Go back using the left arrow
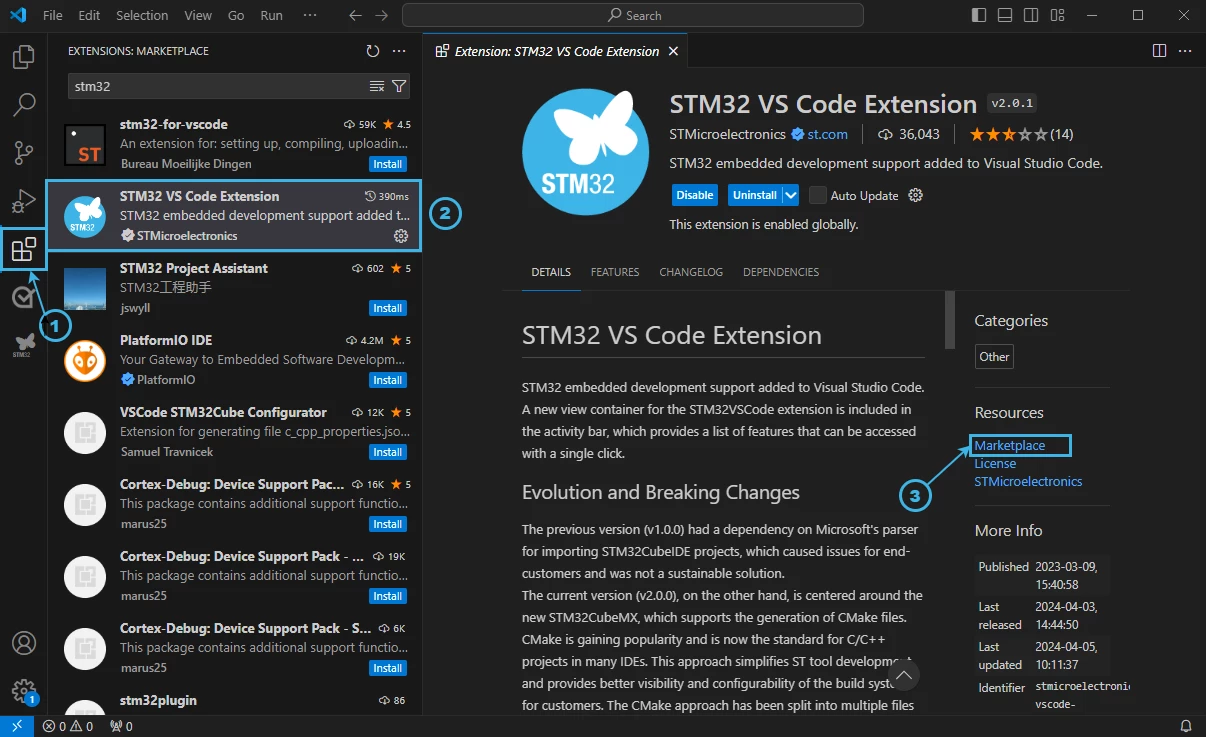This screenshot has width=1207, height=737. click(x=356, y=15)
